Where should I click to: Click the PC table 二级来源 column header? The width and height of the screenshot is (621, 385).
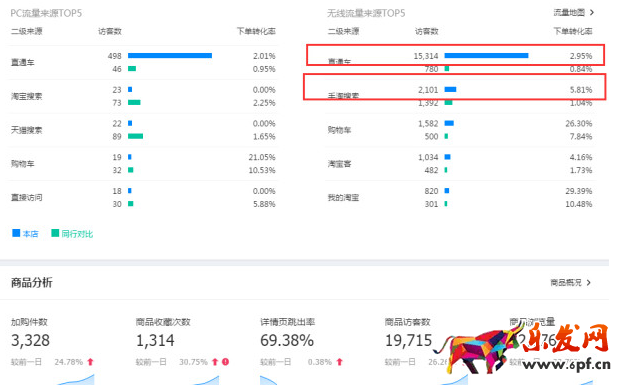pos(27,31)
